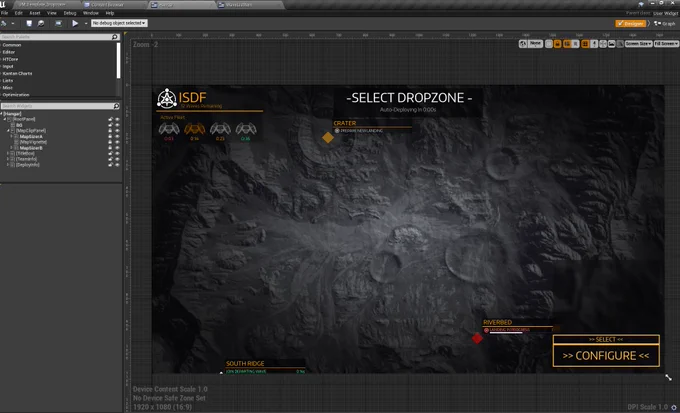
Task: Select MapSizerB in the hierarchy
Action: click(31, 148)
